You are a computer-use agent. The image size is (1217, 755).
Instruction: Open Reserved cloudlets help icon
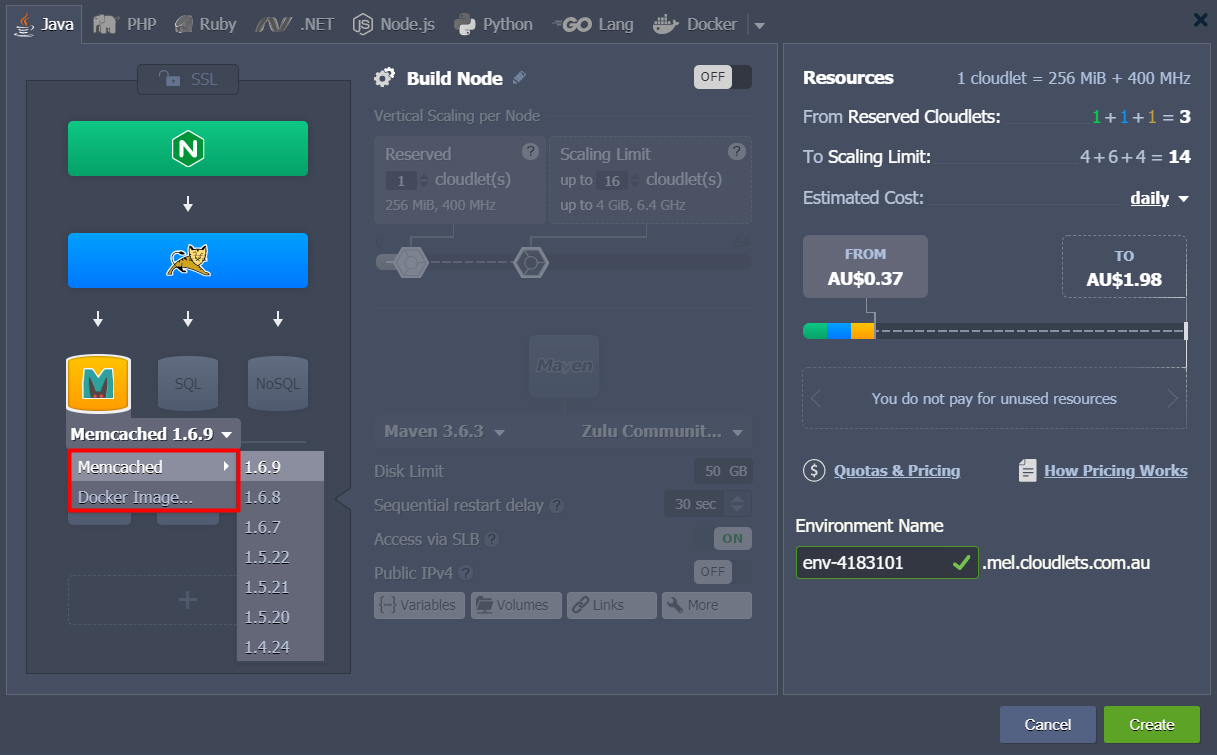[x=531, y=152]
